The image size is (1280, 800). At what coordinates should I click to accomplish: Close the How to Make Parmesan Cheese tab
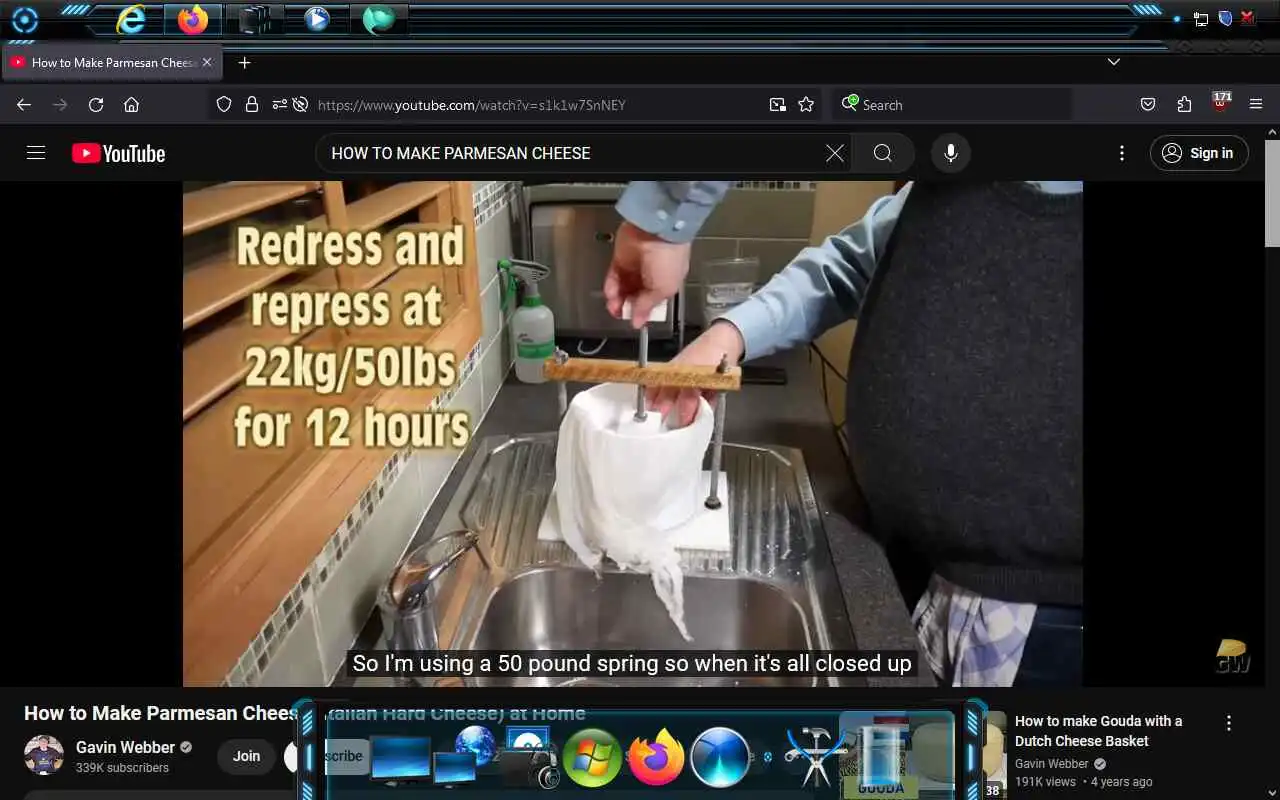click(x=207, y=62)
